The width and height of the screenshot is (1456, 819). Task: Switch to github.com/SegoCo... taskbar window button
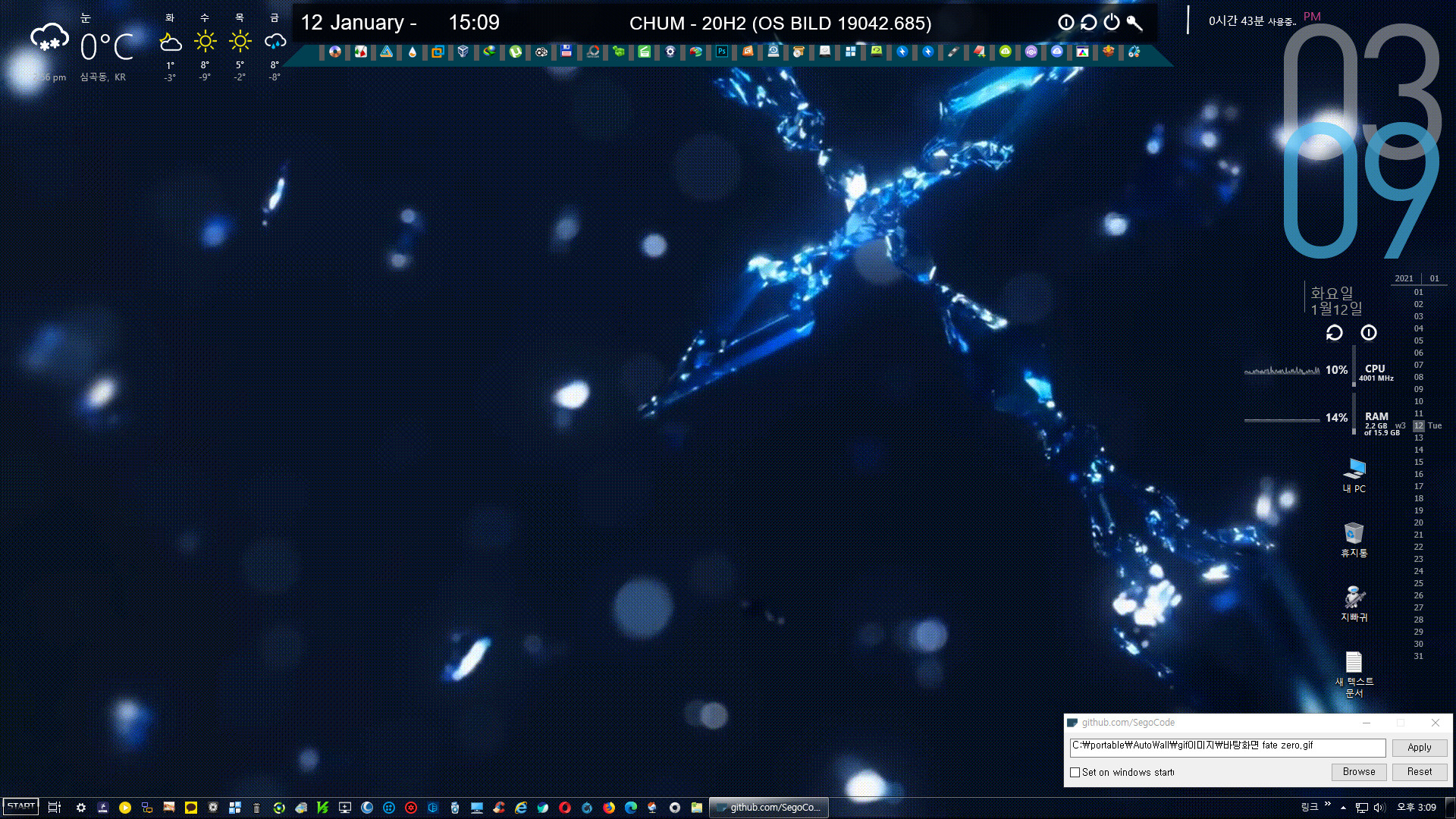pyautogui.click(x=769, y=808)
